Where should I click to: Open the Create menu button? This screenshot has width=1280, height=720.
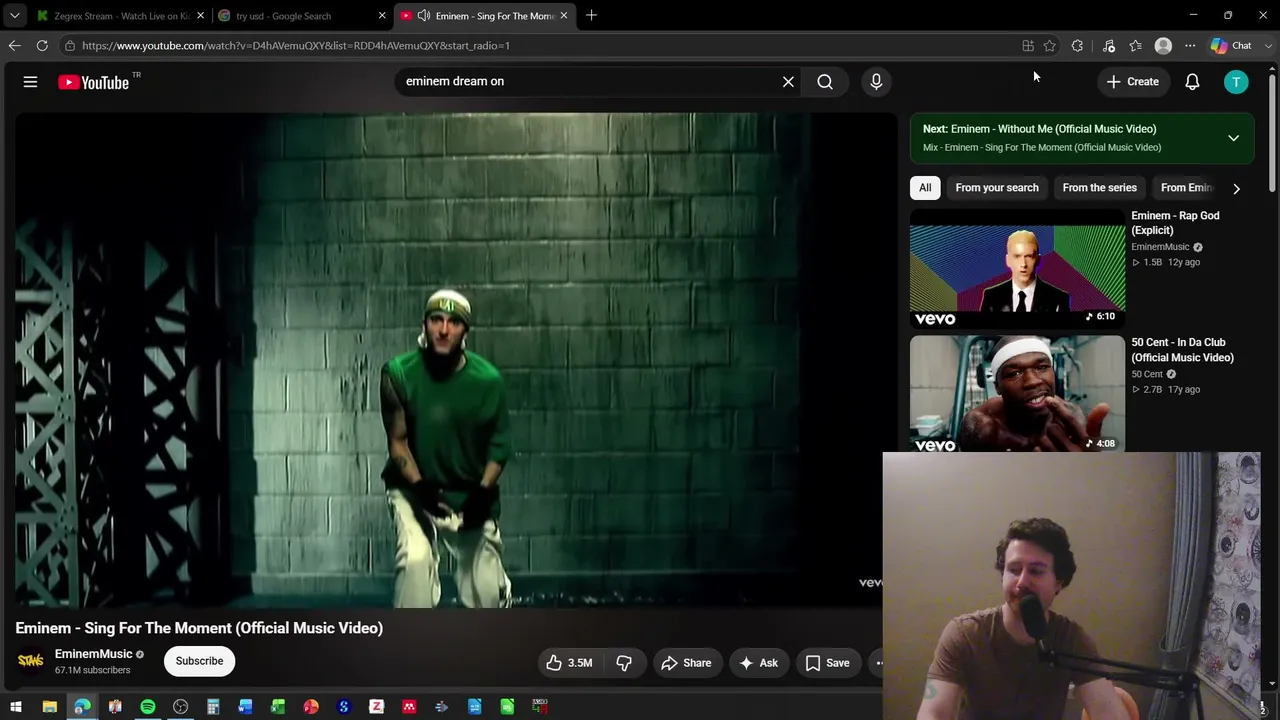tap(1133, 82)
